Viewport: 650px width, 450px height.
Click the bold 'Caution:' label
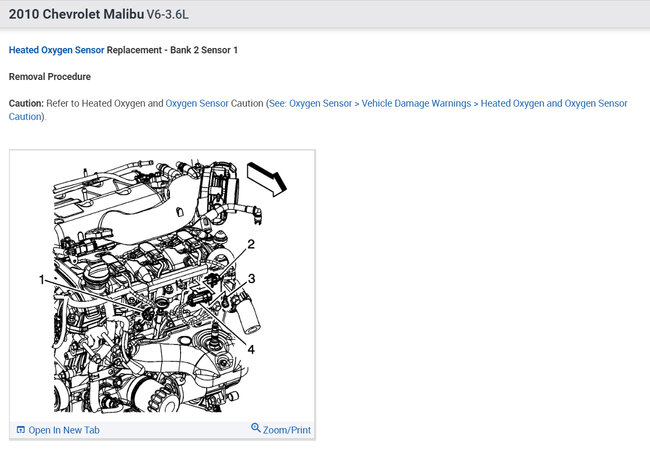coord(26,103)
